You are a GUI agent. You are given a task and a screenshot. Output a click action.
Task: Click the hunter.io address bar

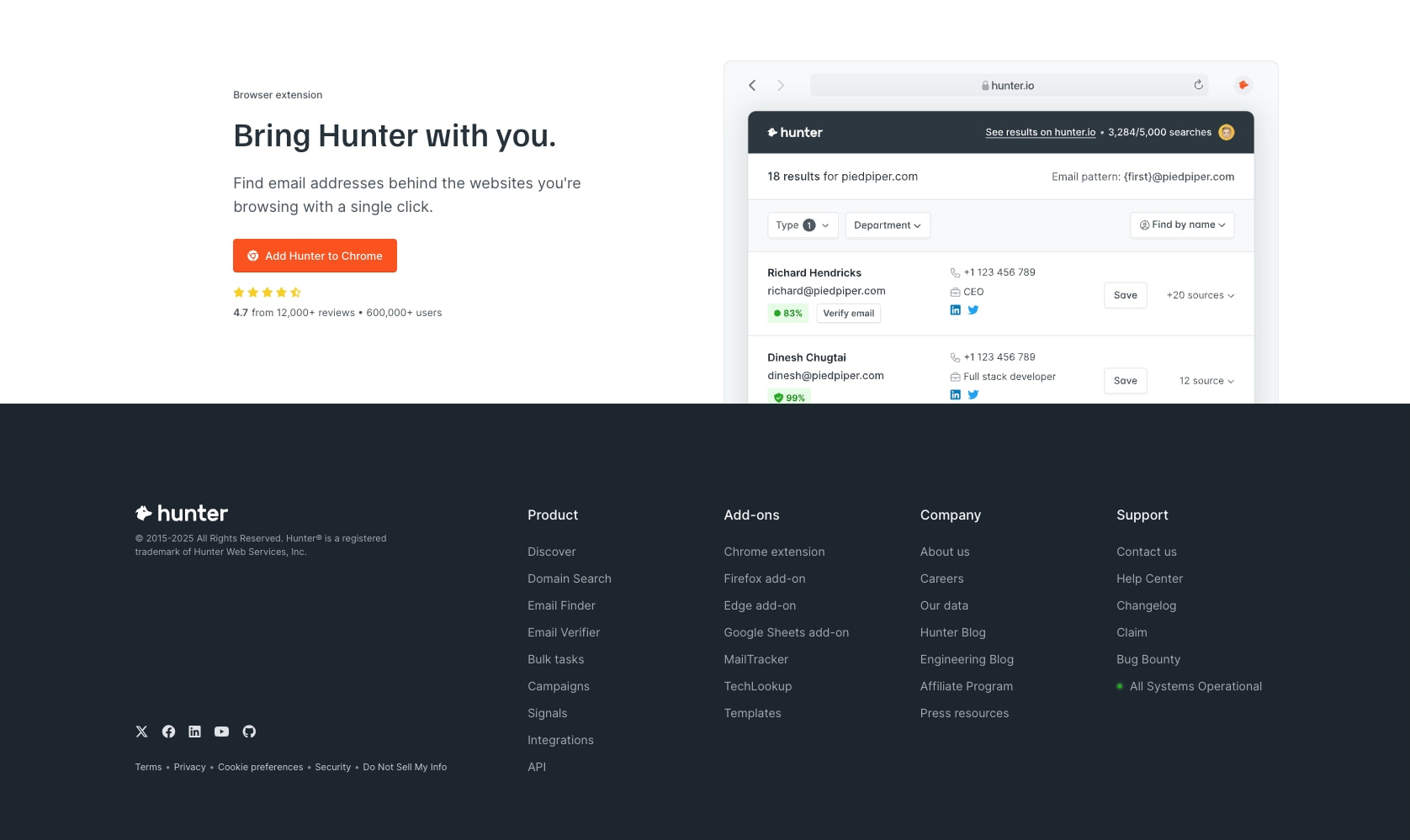point(1010,85)
